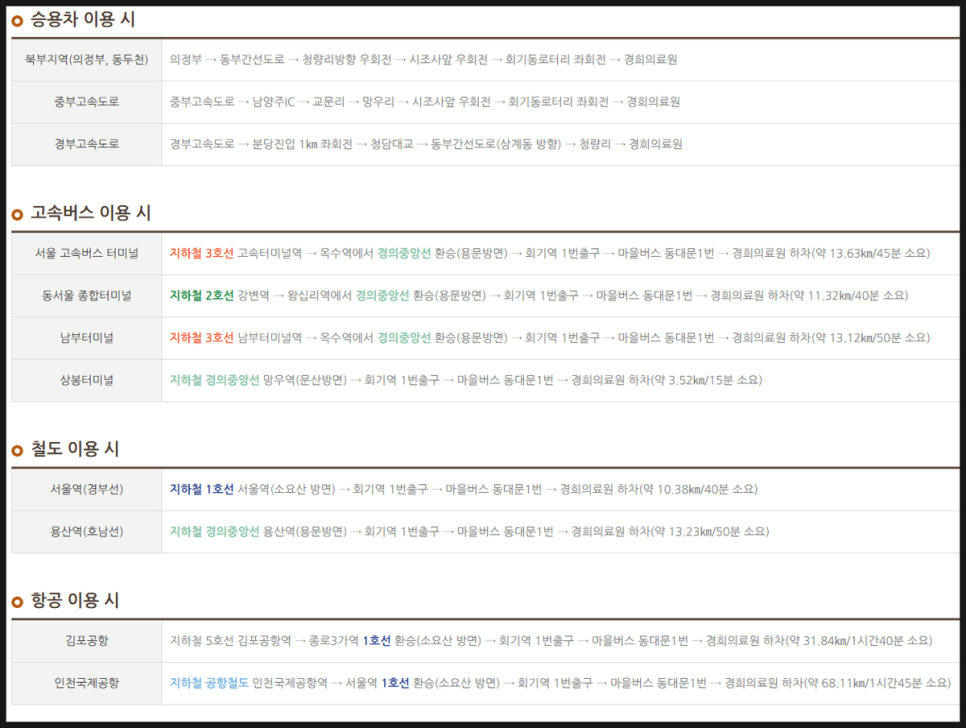Click blue 1호선 in the 인천국제공항 row
This screenshot has height=728, width=966.
[395, 683]
